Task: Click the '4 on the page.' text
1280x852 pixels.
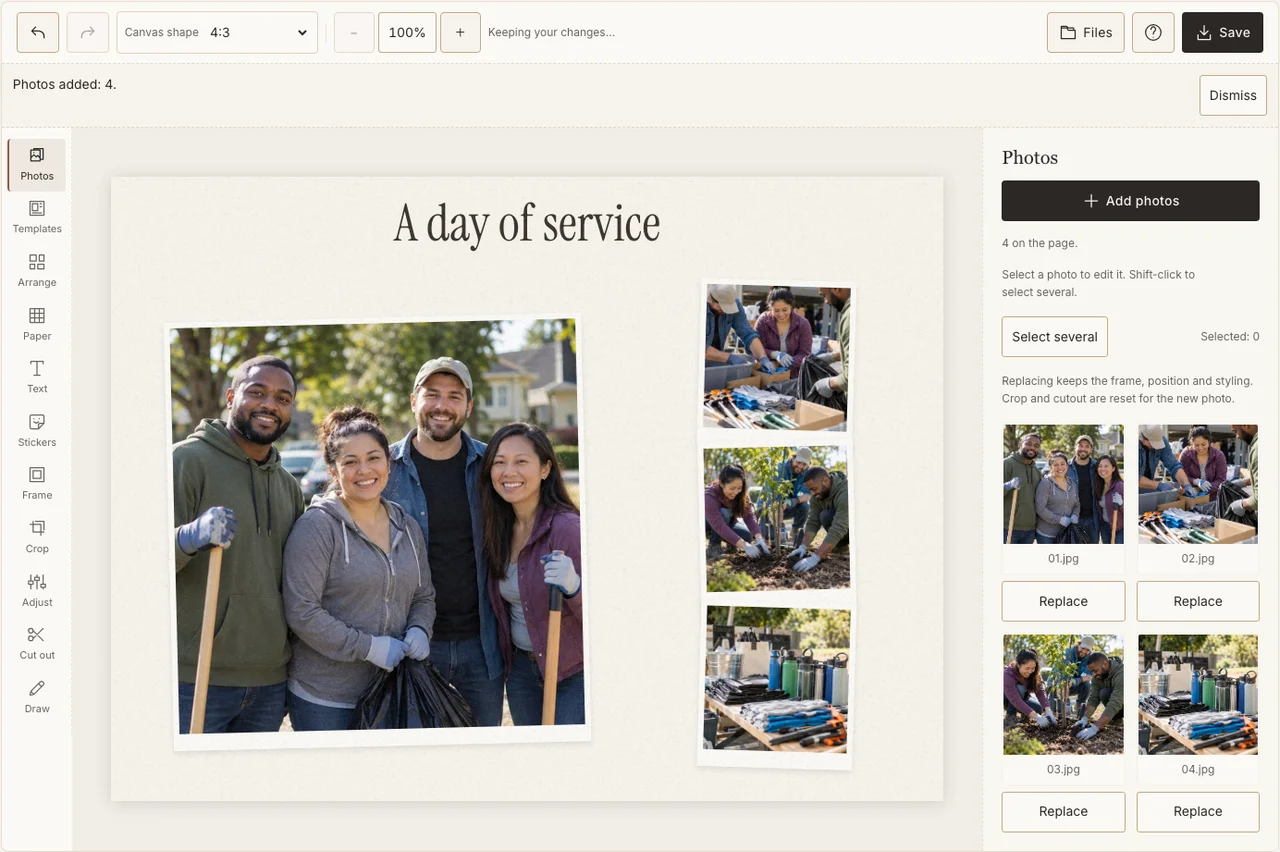Action: 1040,243
